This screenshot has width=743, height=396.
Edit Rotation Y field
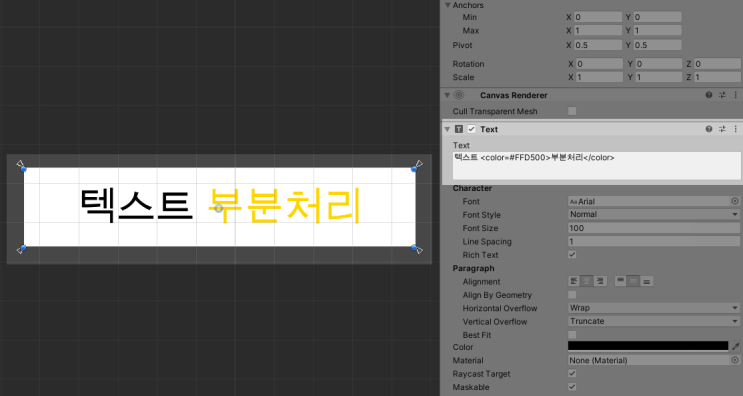click(x=659, y=63)
